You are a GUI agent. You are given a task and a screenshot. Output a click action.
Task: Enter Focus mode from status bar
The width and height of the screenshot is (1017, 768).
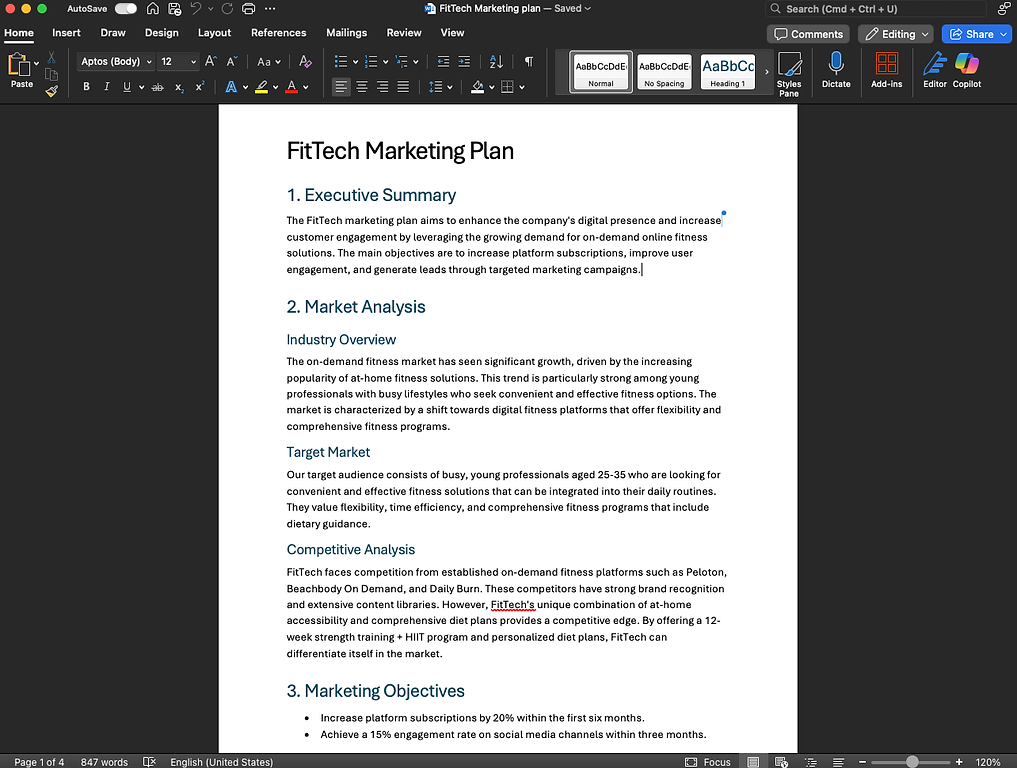pyautogui.click(x=708, y=762)
